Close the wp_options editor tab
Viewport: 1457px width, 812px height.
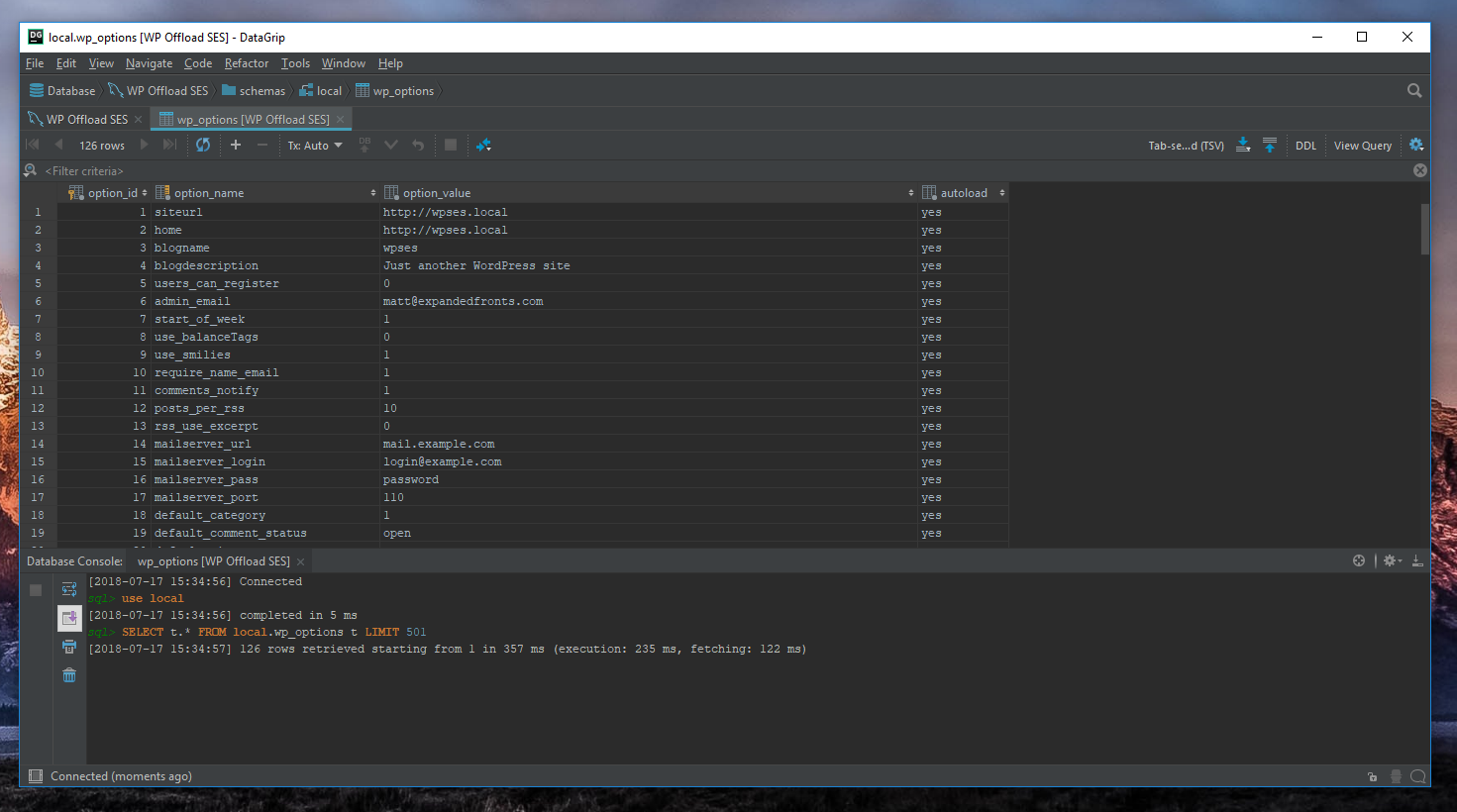pyautogui.click(x=341, y=119)
